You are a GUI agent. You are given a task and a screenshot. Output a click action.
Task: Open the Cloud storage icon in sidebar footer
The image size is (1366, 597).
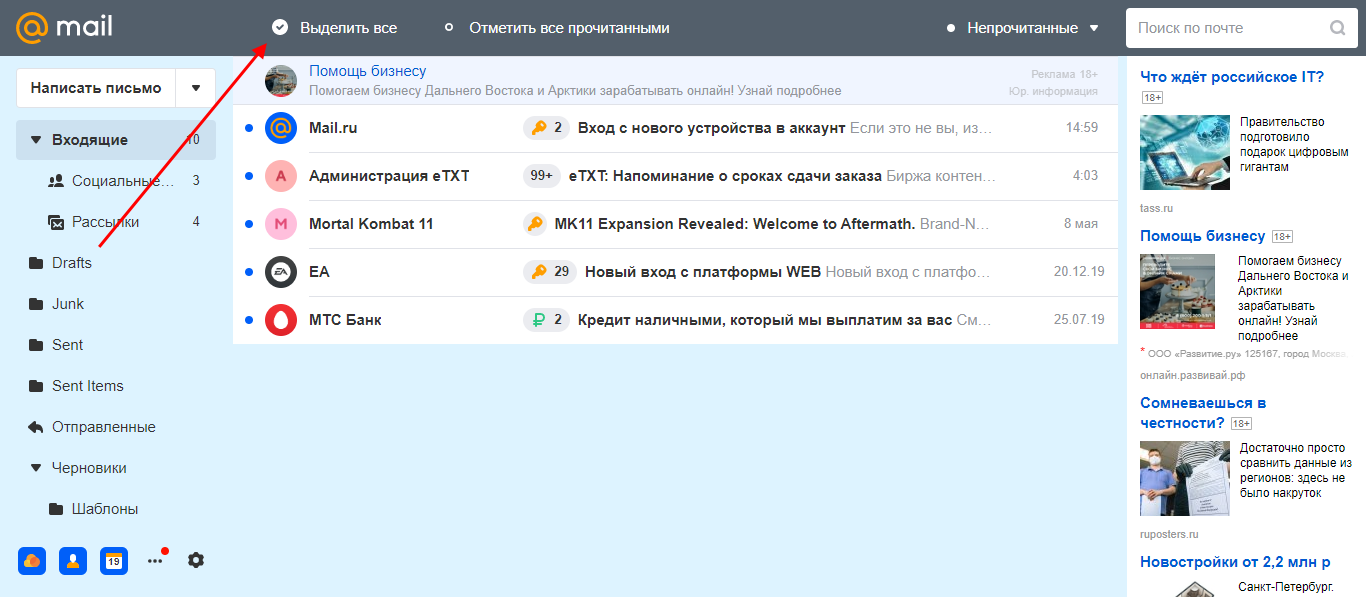click(32, 561)
